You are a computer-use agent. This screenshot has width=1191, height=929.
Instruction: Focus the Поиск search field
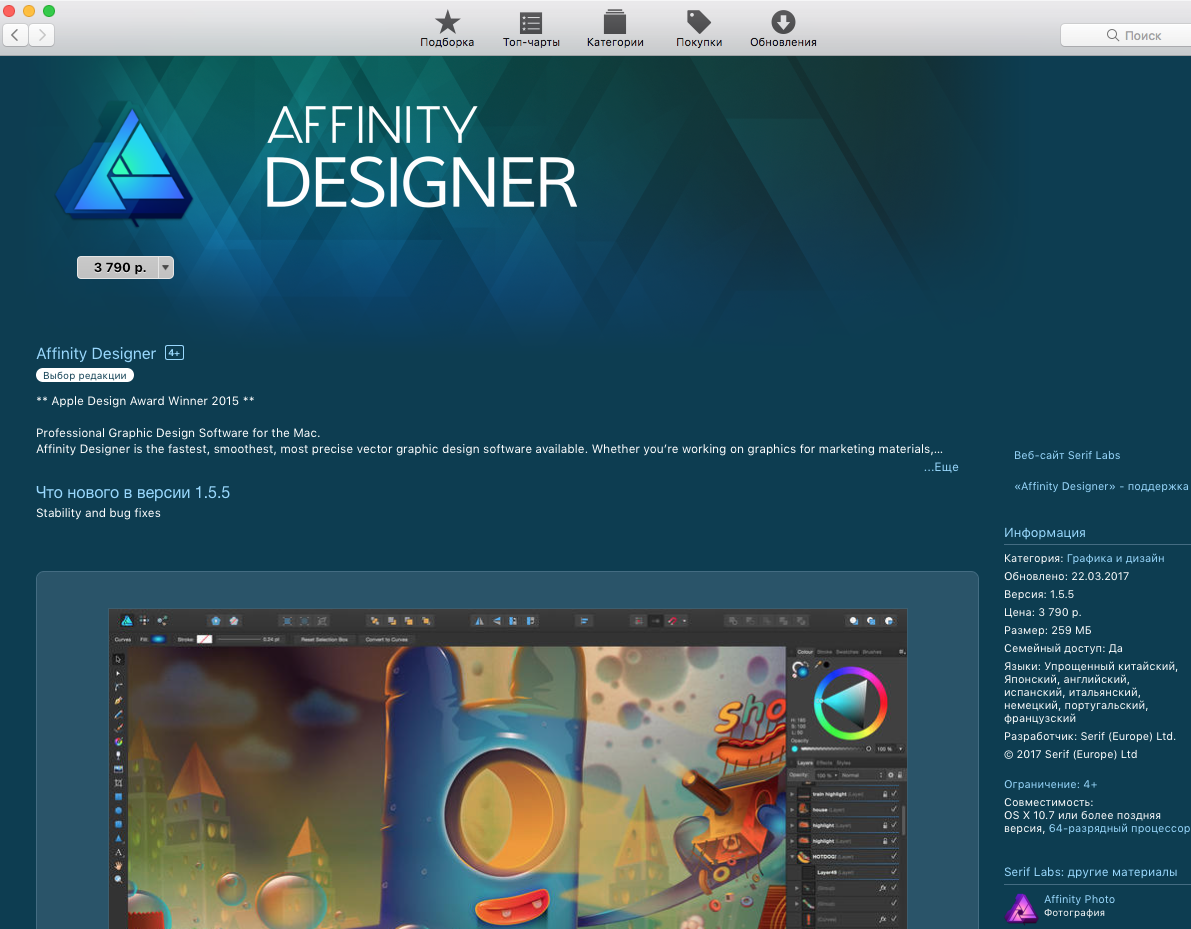(x=1127, y=35)
